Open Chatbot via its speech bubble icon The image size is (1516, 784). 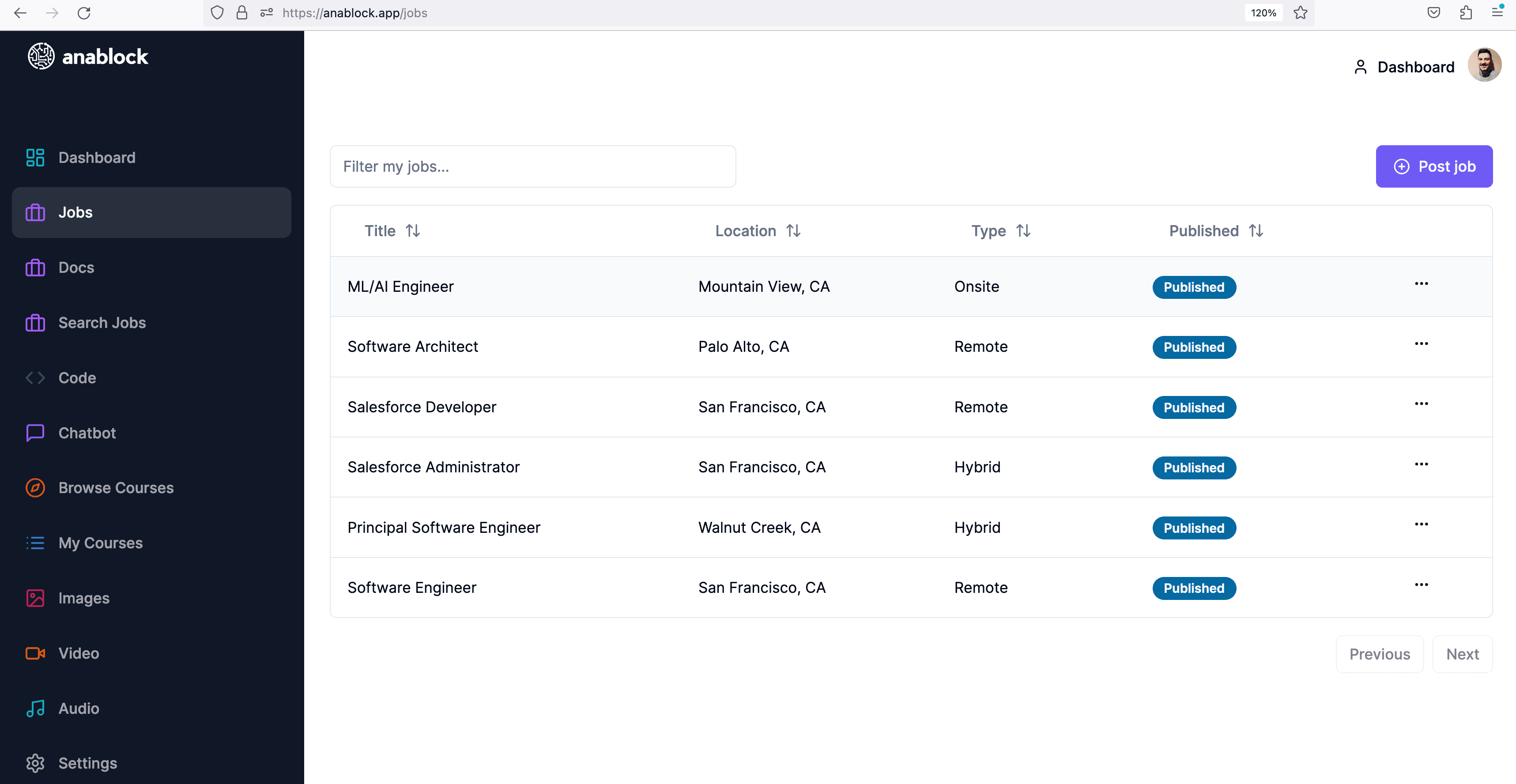[x=35, y=433]
